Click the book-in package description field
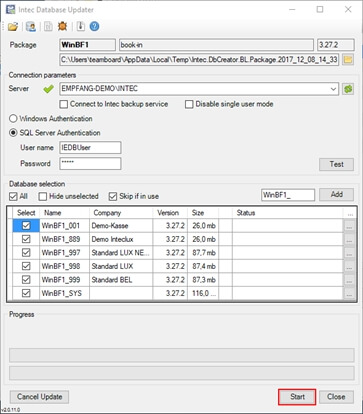 (x=216, y=45)
